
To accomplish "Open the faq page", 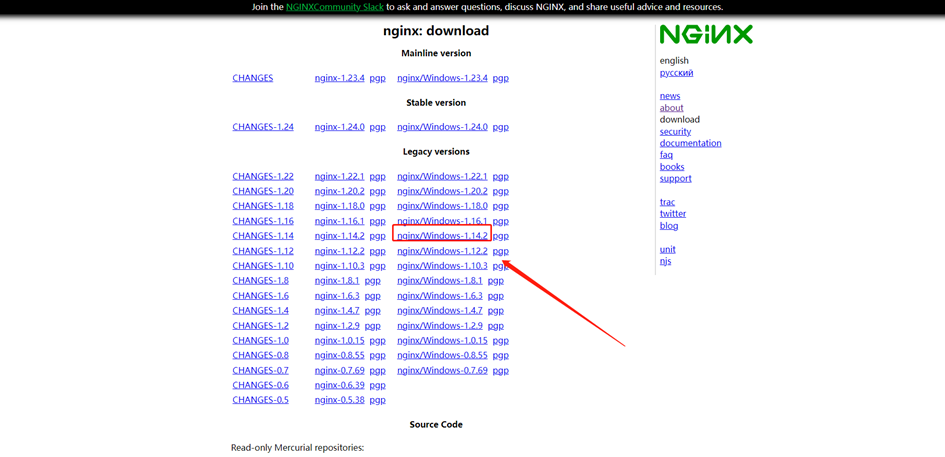I will 666,155.
